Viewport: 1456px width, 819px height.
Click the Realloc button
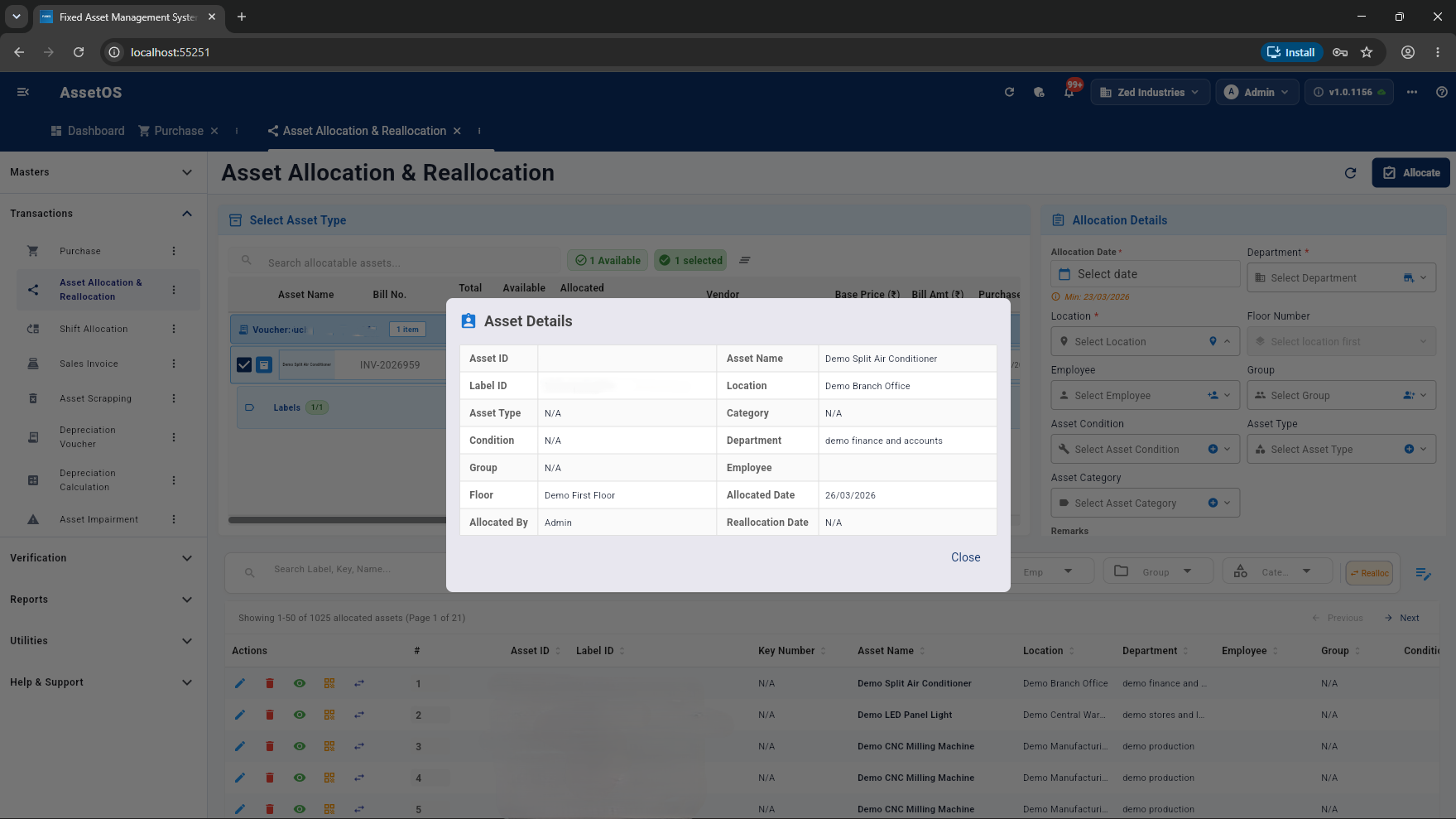1369,573
